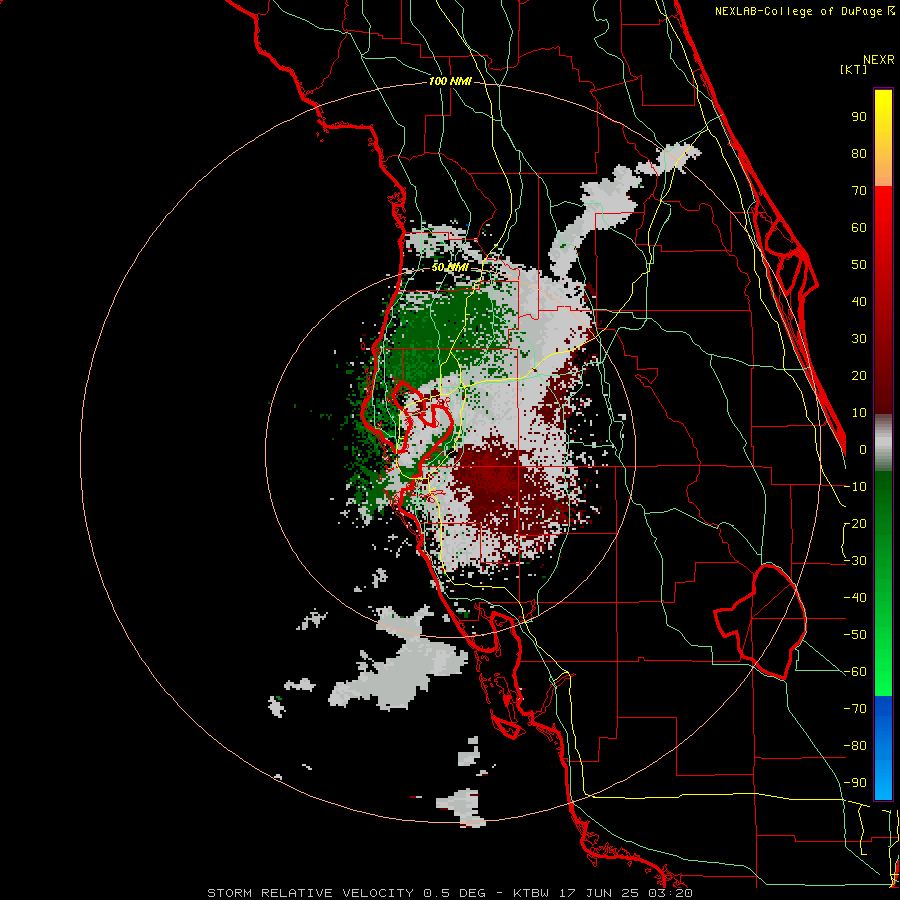Click the positive 70 scale label
The height and width of the screenshot is (900, 900).
point(859,191)
